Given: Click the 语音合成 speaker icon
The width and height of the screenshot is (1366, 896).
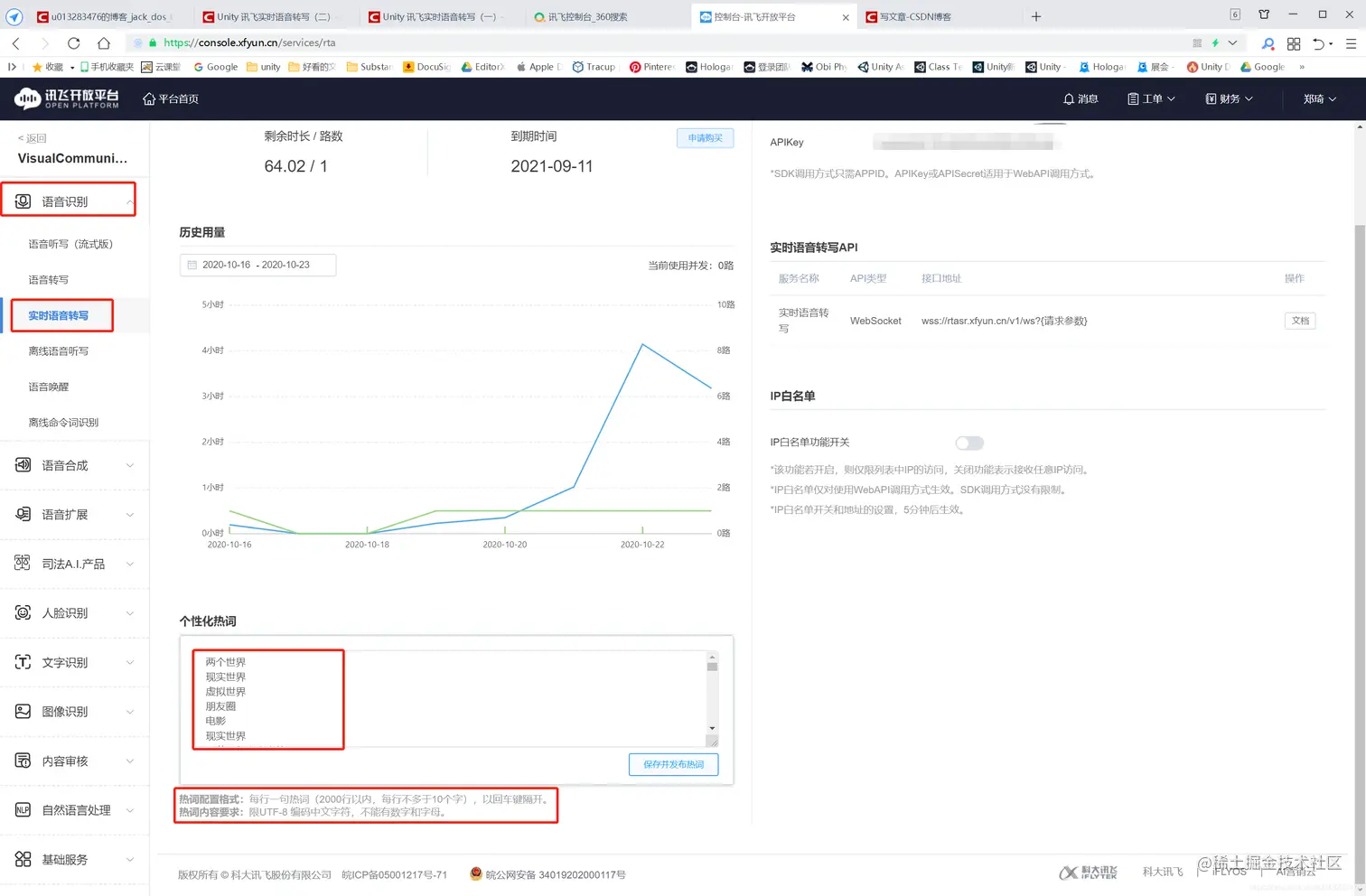Looking at the screenshot, I should (23, 465).
